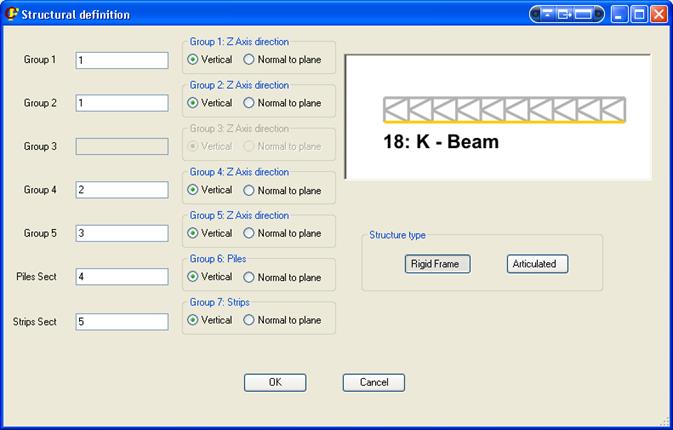Viewport: 673px width, 430px height.
Task: Click the roll-up arrow icon in title bar
Action: click(548, 14)
